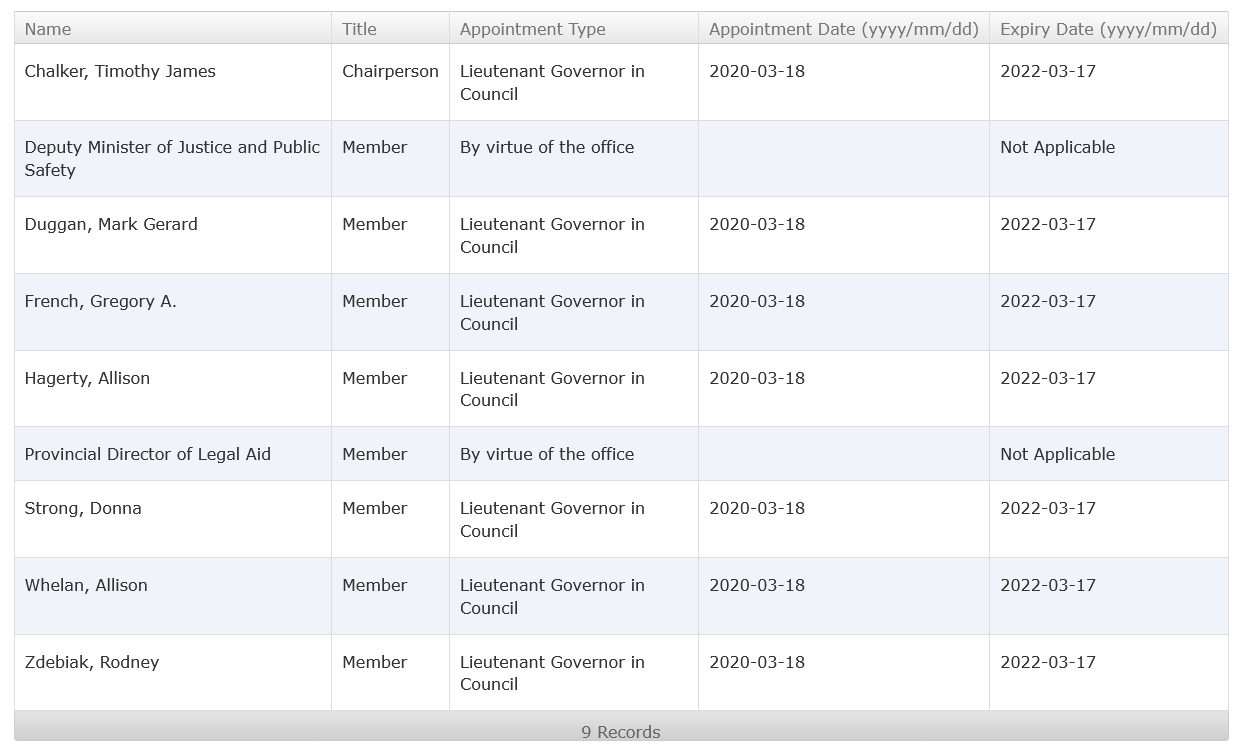The width and height of the screenshot is (1246, 749).
Task: Sort table by the Name column header
Action: point(48,29)
